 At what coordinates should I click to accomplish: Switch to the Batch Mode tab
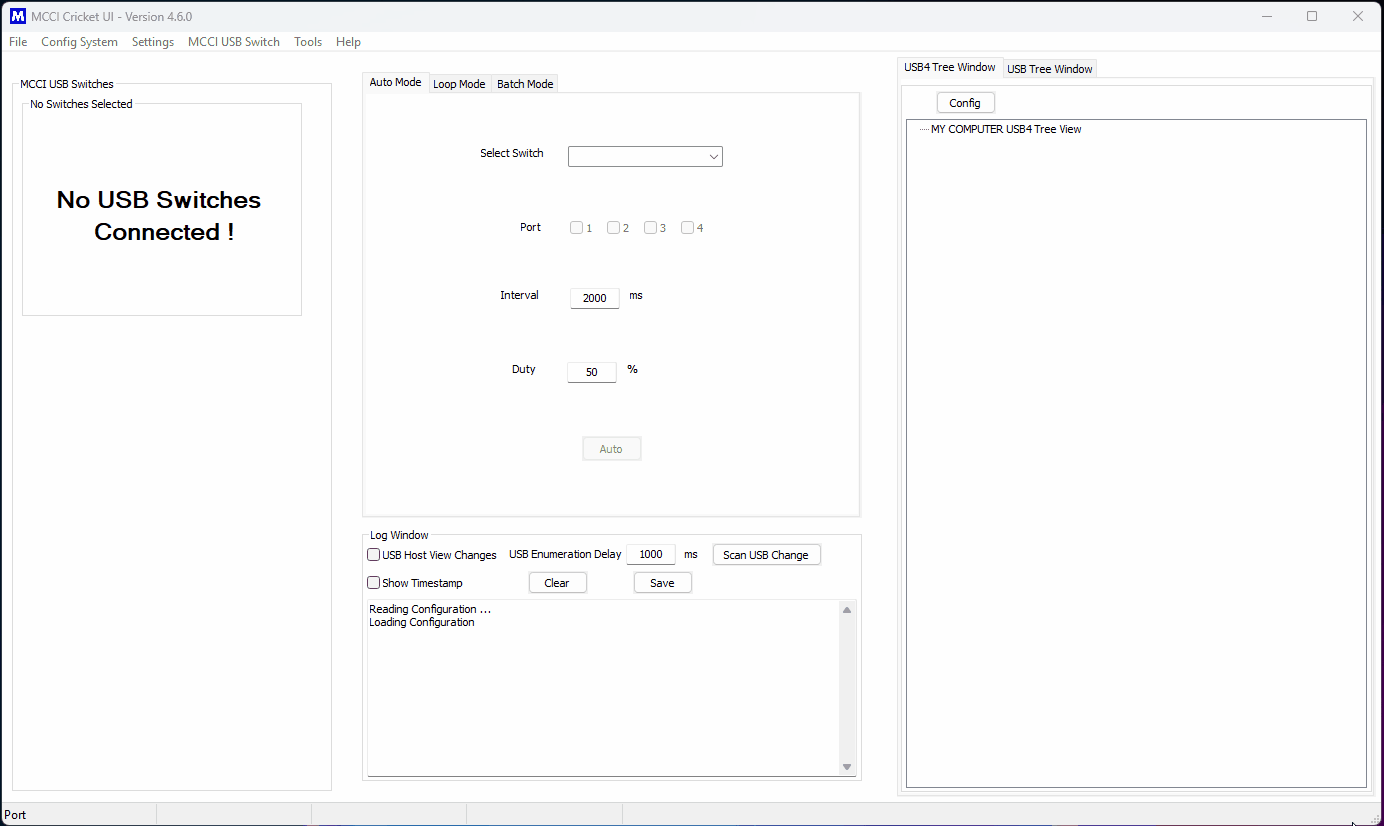tap(525, 84)
